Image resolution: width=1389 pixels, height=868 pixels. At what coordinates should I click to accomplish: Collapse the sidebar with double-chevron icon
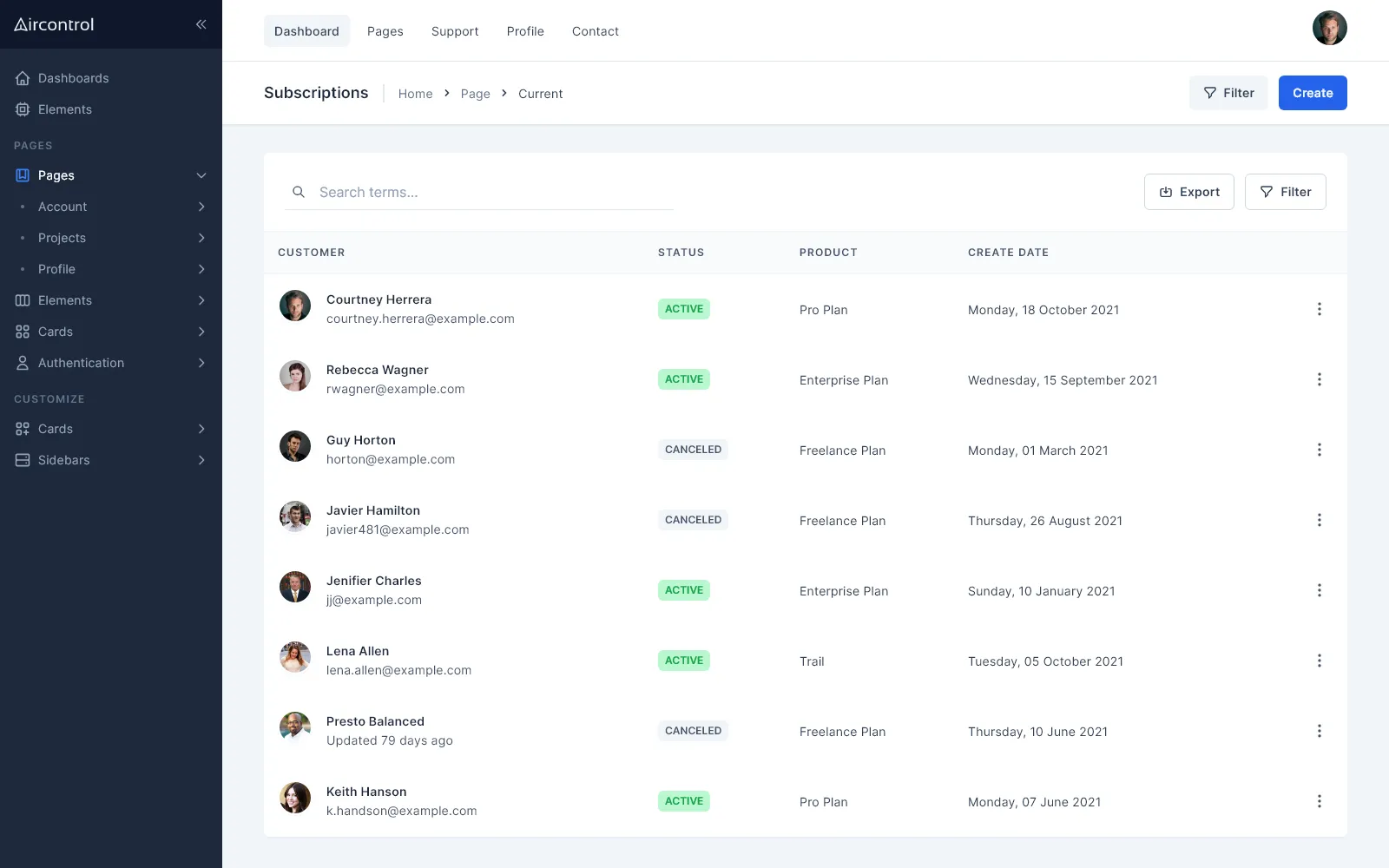tap(201, 24)
